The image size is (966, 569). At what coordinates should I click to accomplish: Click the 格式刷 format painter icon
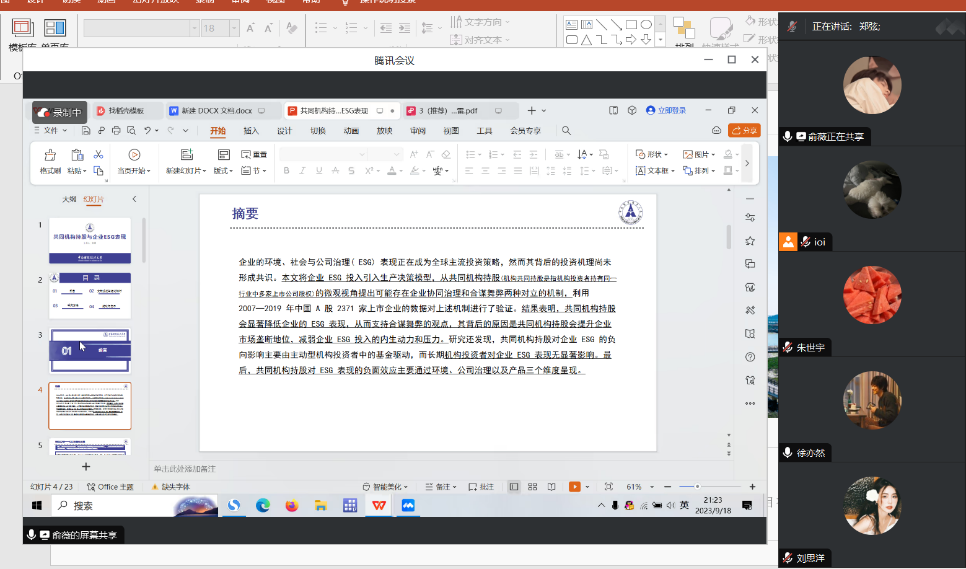[49, 155]
